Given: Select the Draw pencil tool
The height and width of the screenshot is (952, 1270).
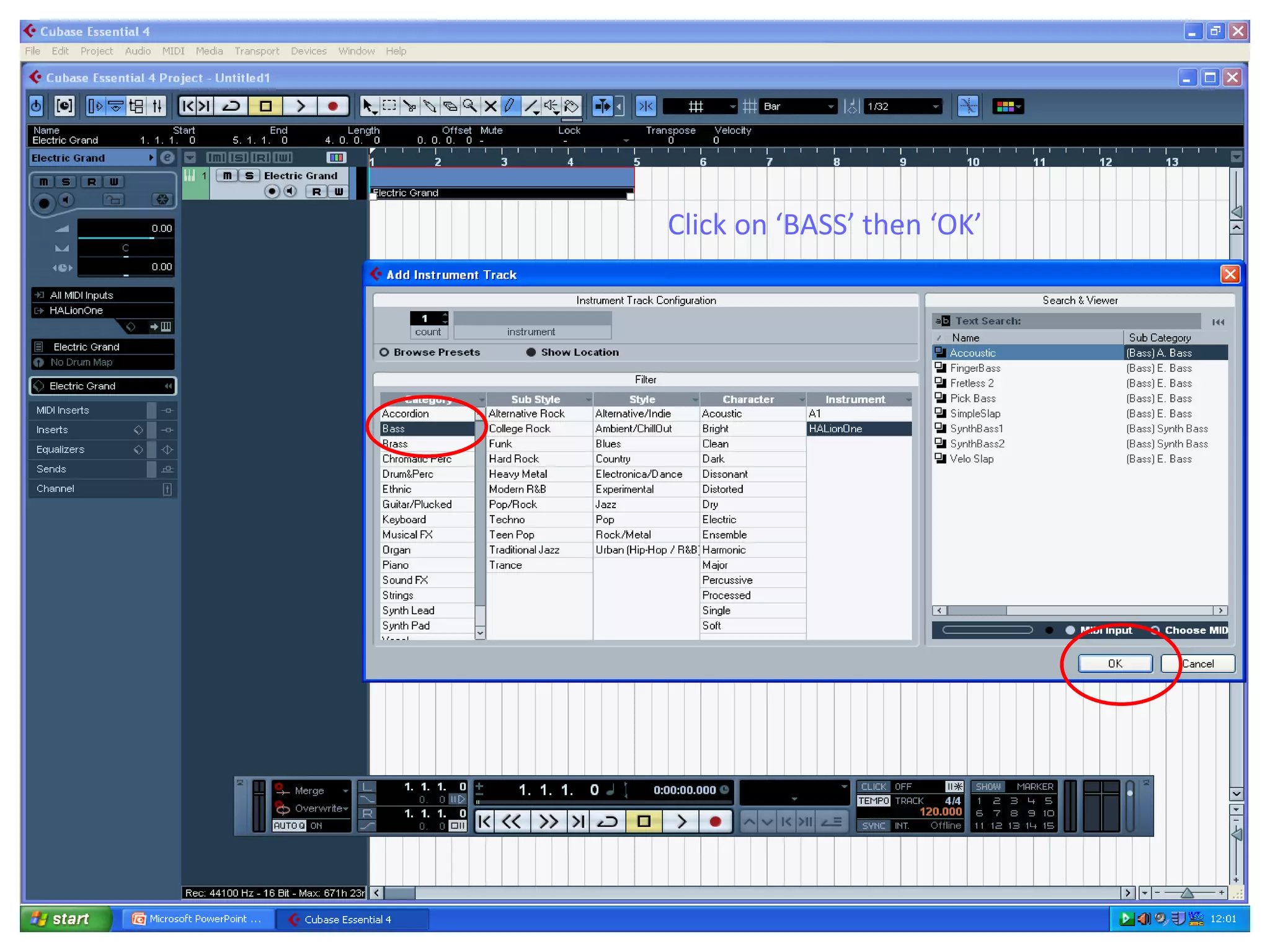Looking at the screenshot, I should tap(510, 107).
